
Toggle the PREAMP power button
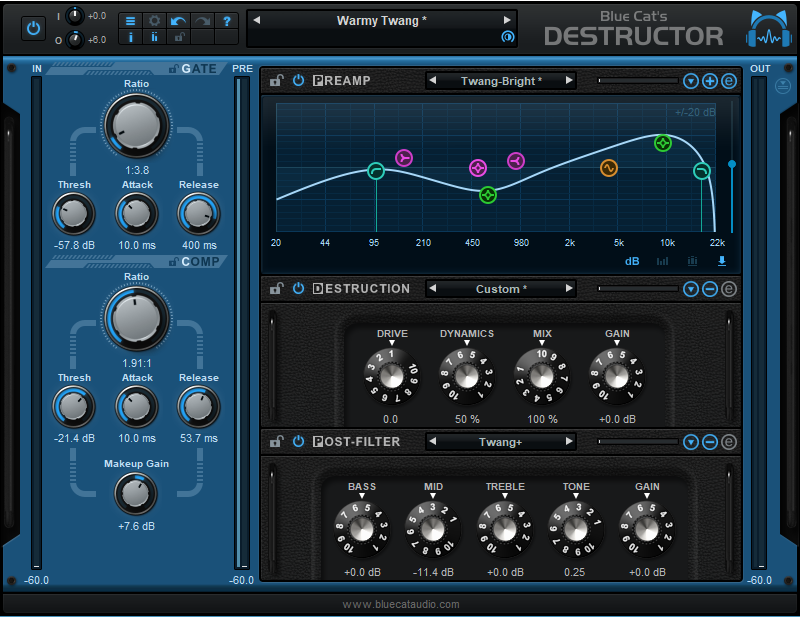coord(298,81)
